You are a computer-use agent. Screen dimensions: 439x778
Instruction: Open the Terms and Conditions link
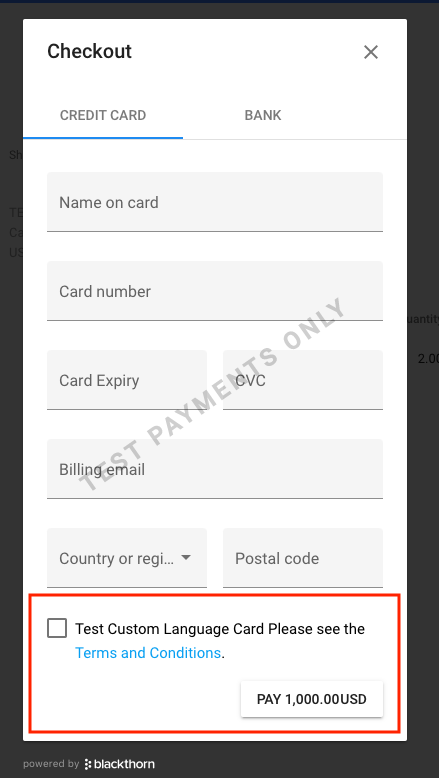pyautogui.click(x=148, y=652)
